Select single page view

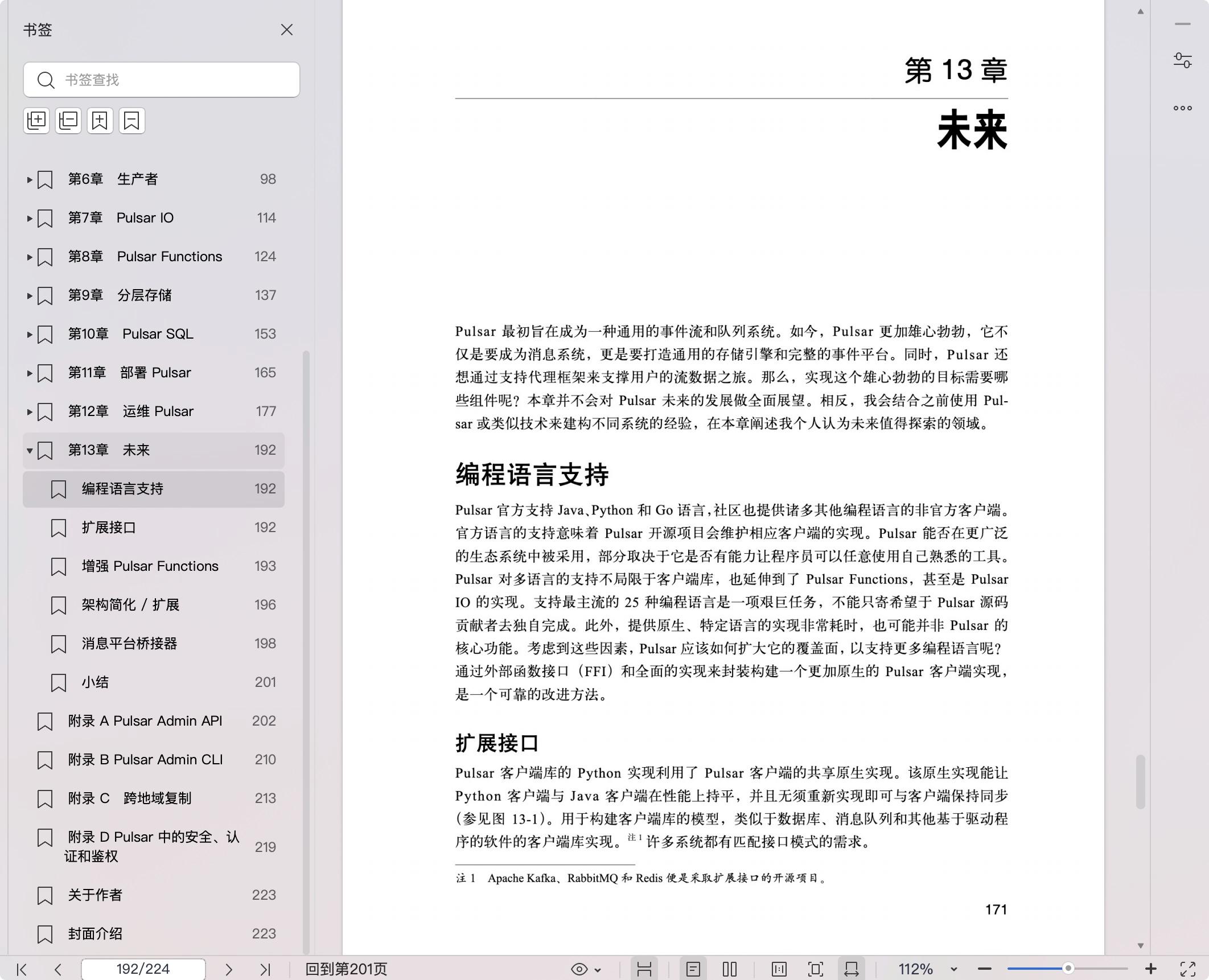(693, 969)
